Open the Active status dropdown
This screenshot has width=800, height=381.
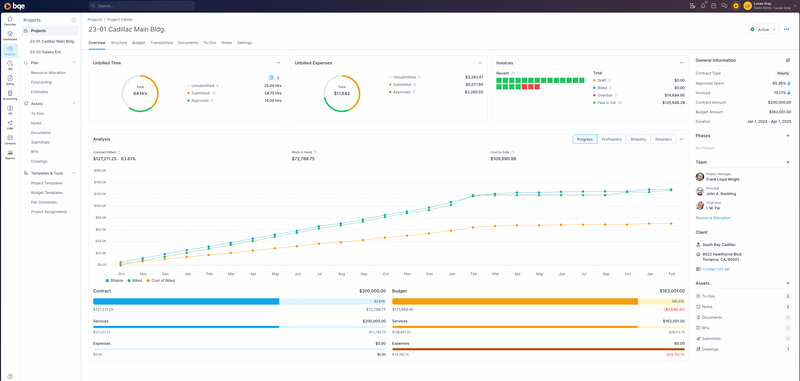tap(763, 30)
